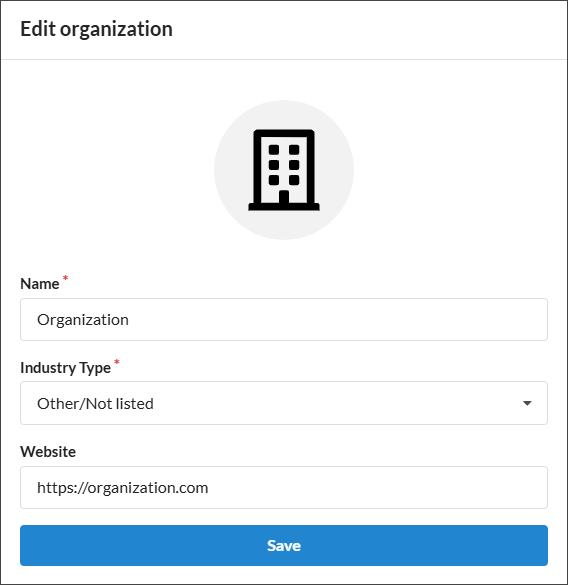Image resolution: width=568 pixels, height=585 pixels.
Task: Click the building icon's door
Action: point(284,197)
